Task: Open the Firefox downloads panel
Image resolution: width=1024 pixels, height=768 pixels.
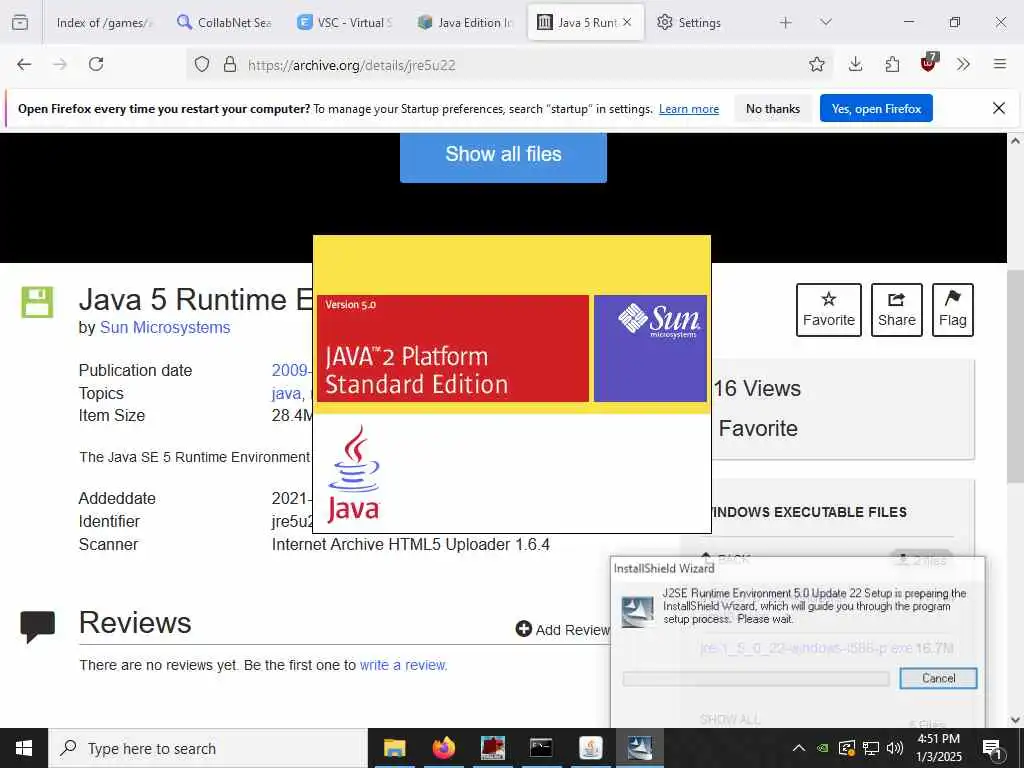Action: [x=856, y=64]
